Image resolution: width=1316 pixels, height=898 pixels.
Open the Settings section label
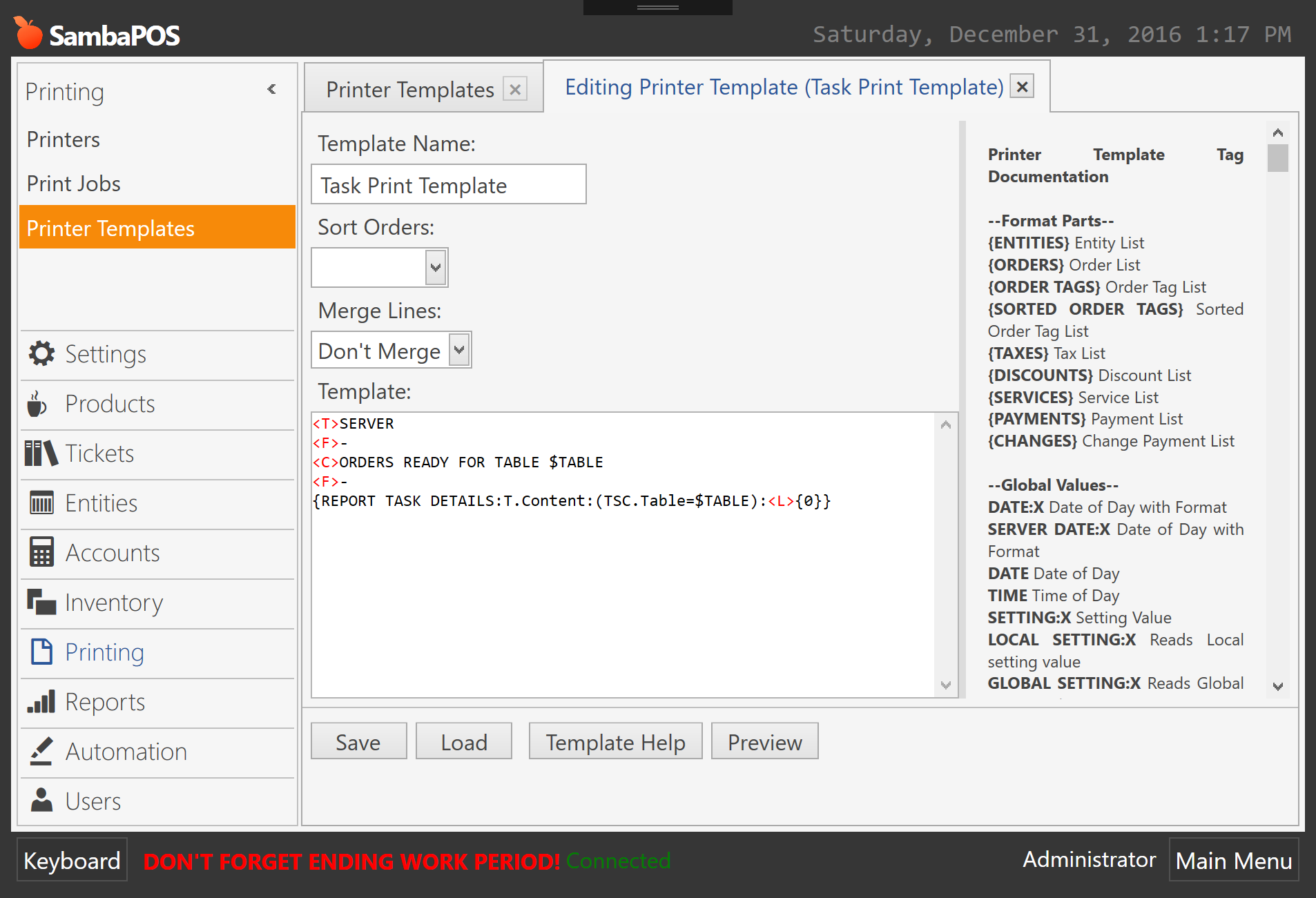[x=106, y=354]
